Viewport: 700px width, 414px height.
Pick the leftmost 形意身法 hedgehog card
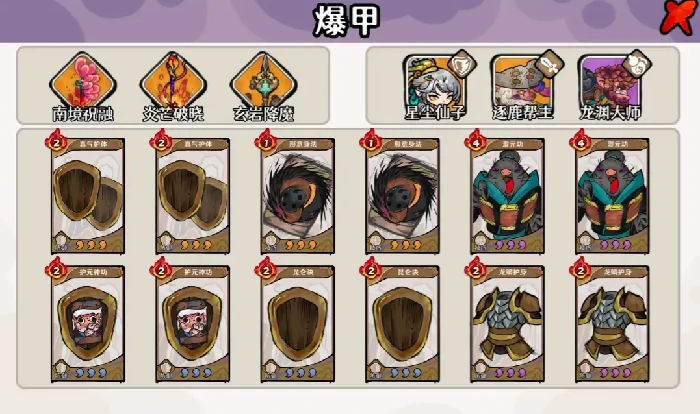point(297,196)
